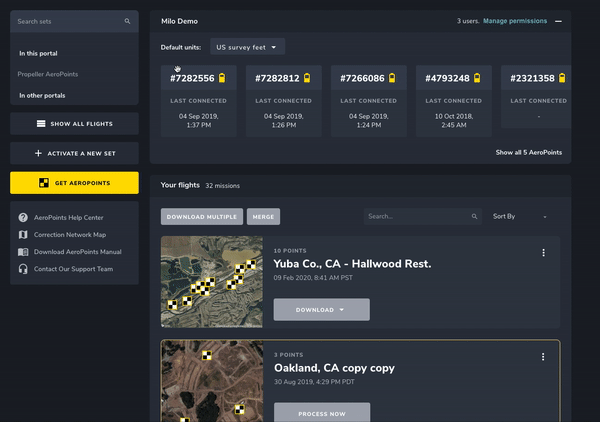This screenshot has width=600, height=422.
Task: Click the "10 POINTS" label on Yuba flight
Action: [x=290, y=251]
